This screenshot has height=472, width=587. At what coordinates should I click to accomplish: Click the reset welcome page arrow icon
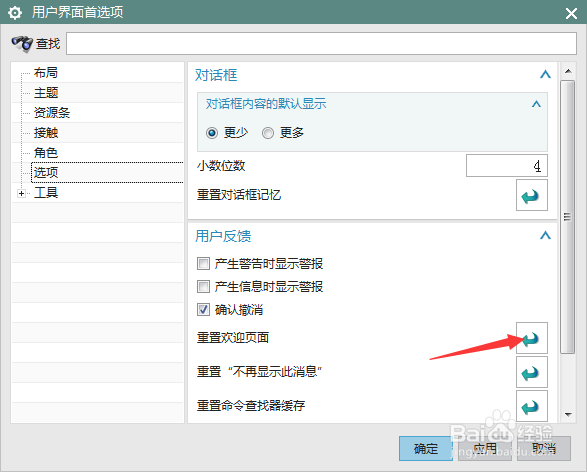tap(532, 338)
